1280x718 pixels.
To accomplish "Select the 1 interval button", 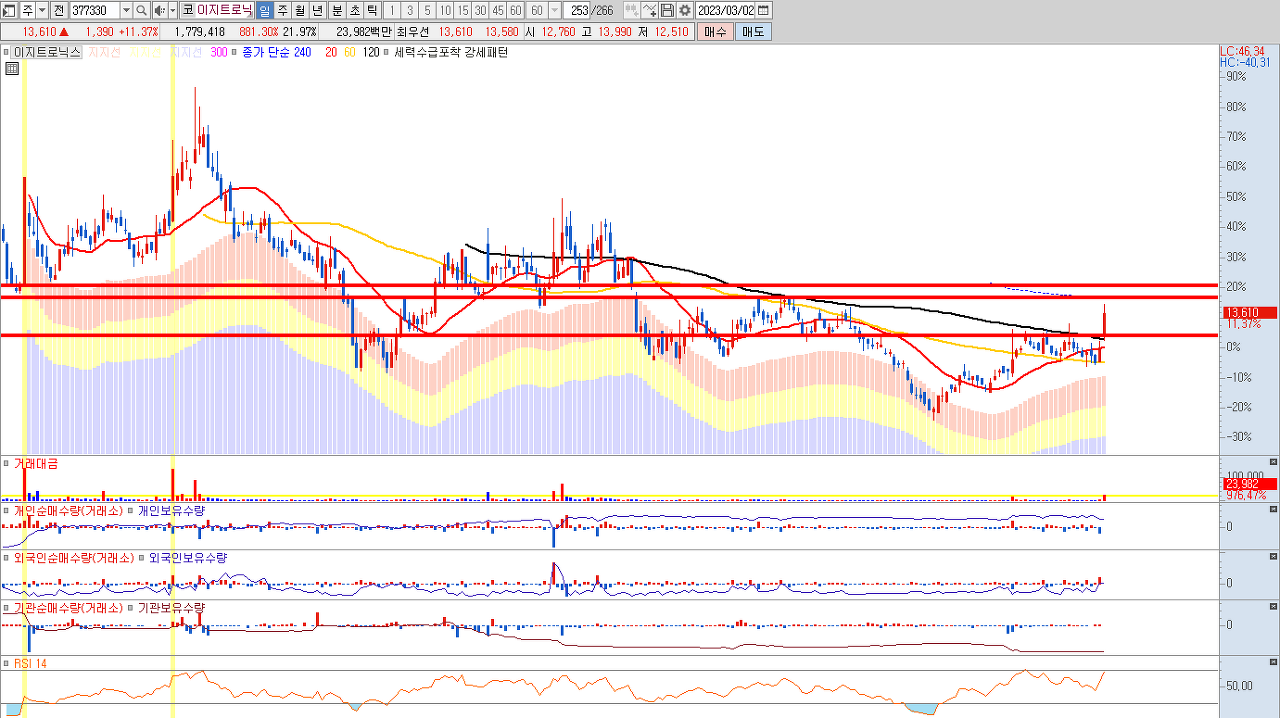I will click(392, 10).
